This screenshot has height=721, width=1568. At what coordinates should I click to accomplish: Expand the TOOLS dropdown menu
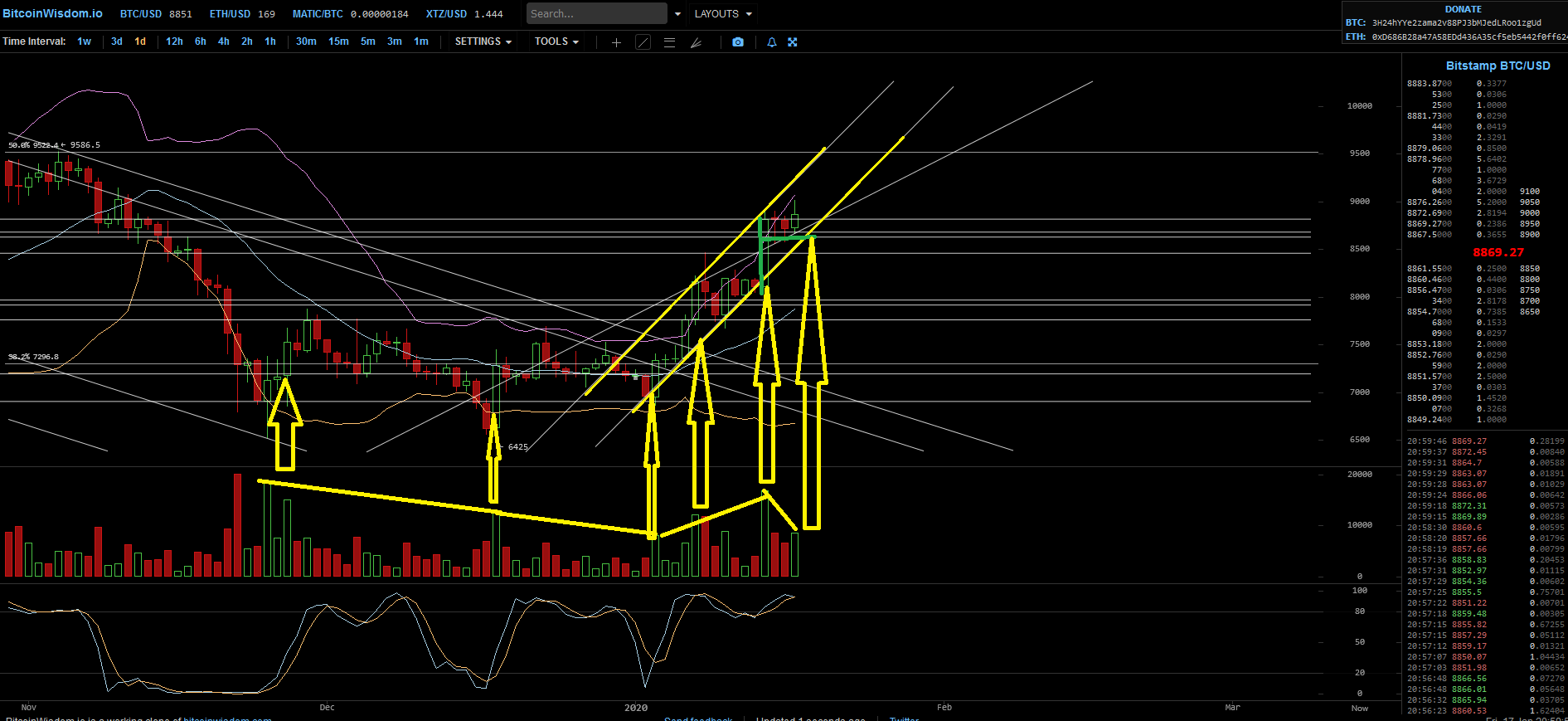(556, 41)
